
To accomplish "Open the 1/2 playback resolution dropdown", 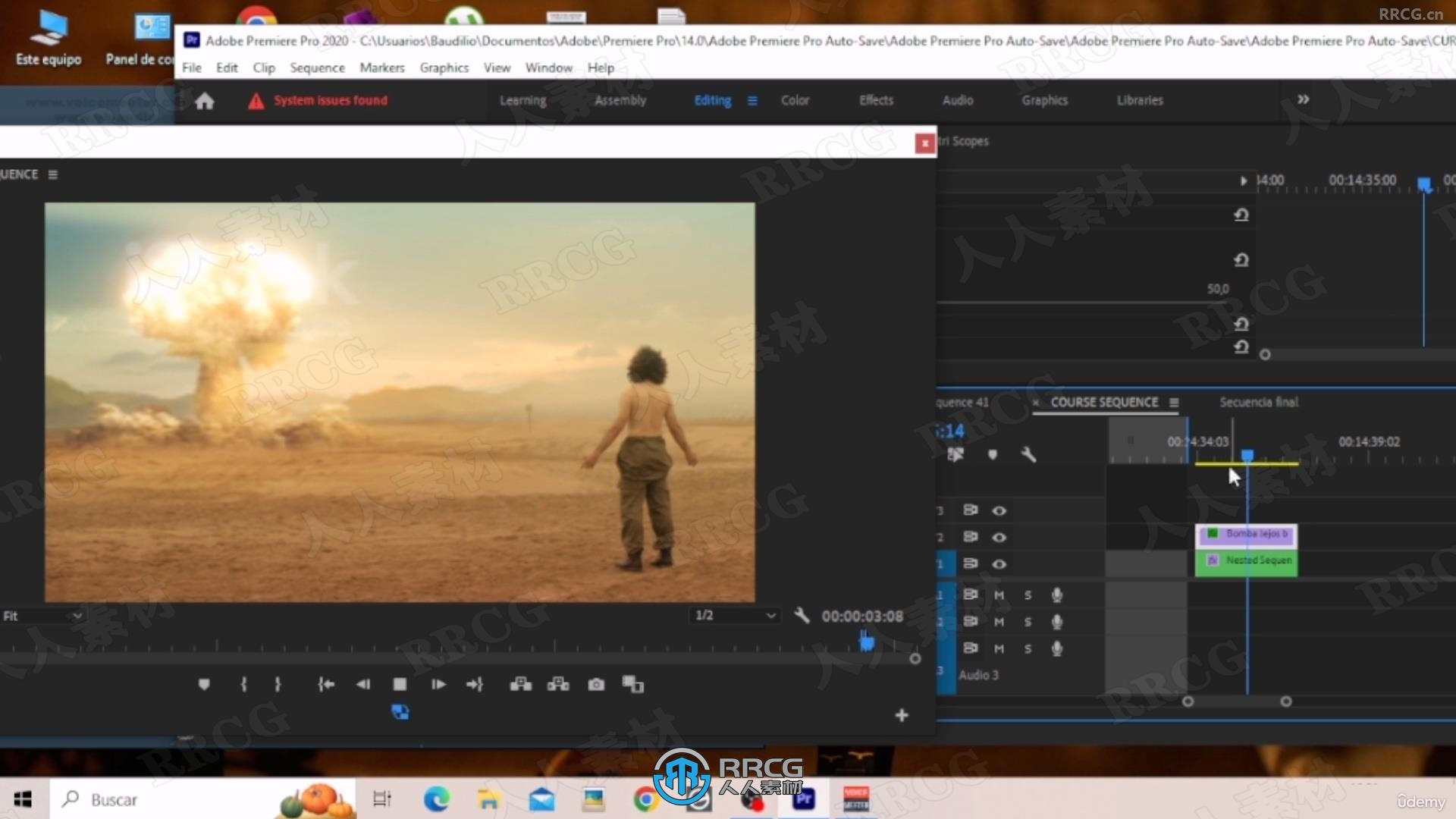I will tap(735, 615).
